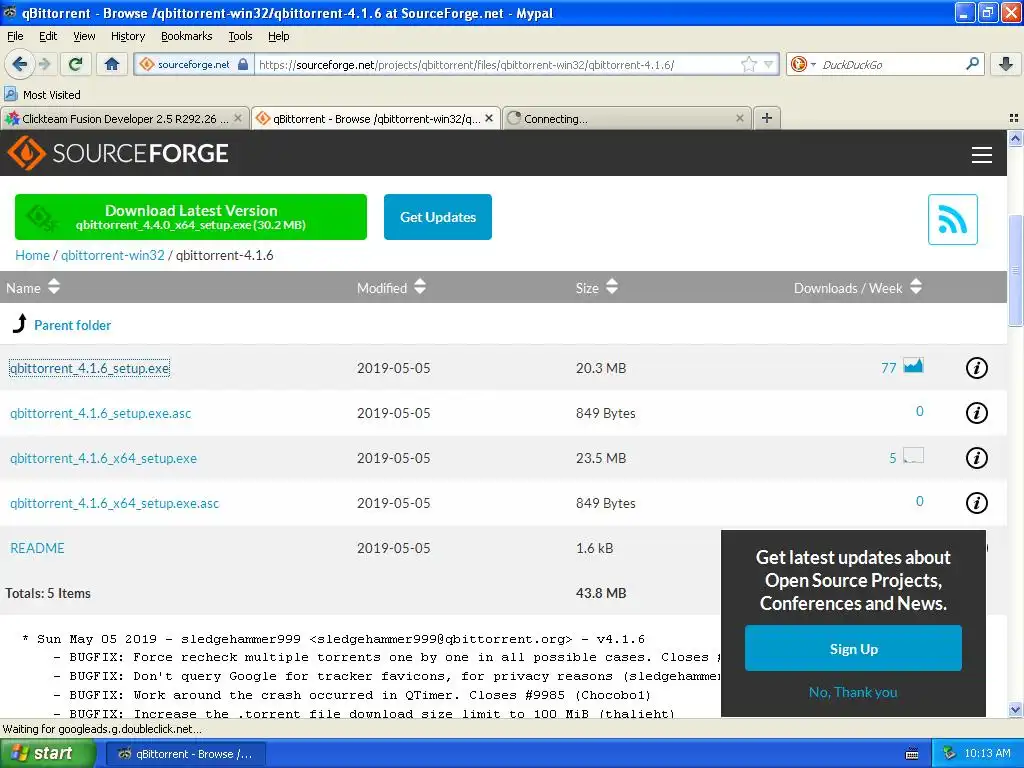Open the Help menu
The width and height of the screenshot is (1024, 768).
pos(278,36)
